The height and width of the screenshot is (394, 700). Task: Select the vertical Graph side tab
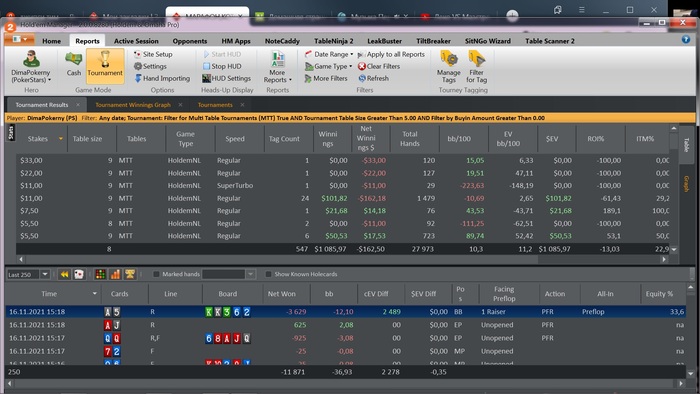coord(687,183)
